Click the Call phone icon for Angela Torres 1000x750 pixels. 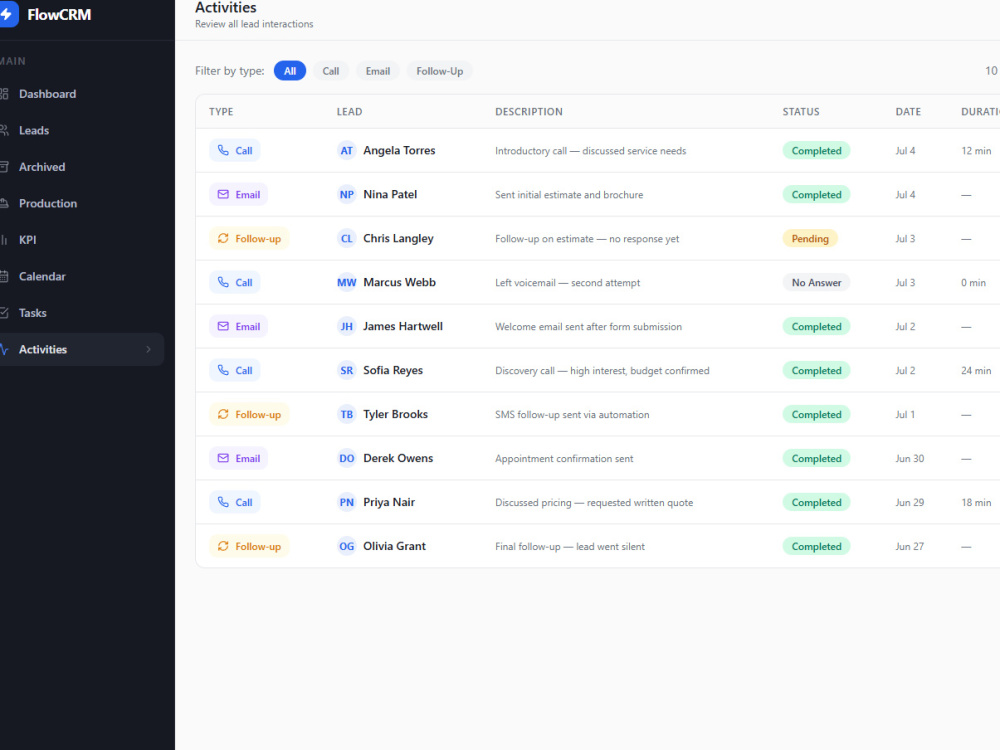pyautogui.click(x=223, y=150)
